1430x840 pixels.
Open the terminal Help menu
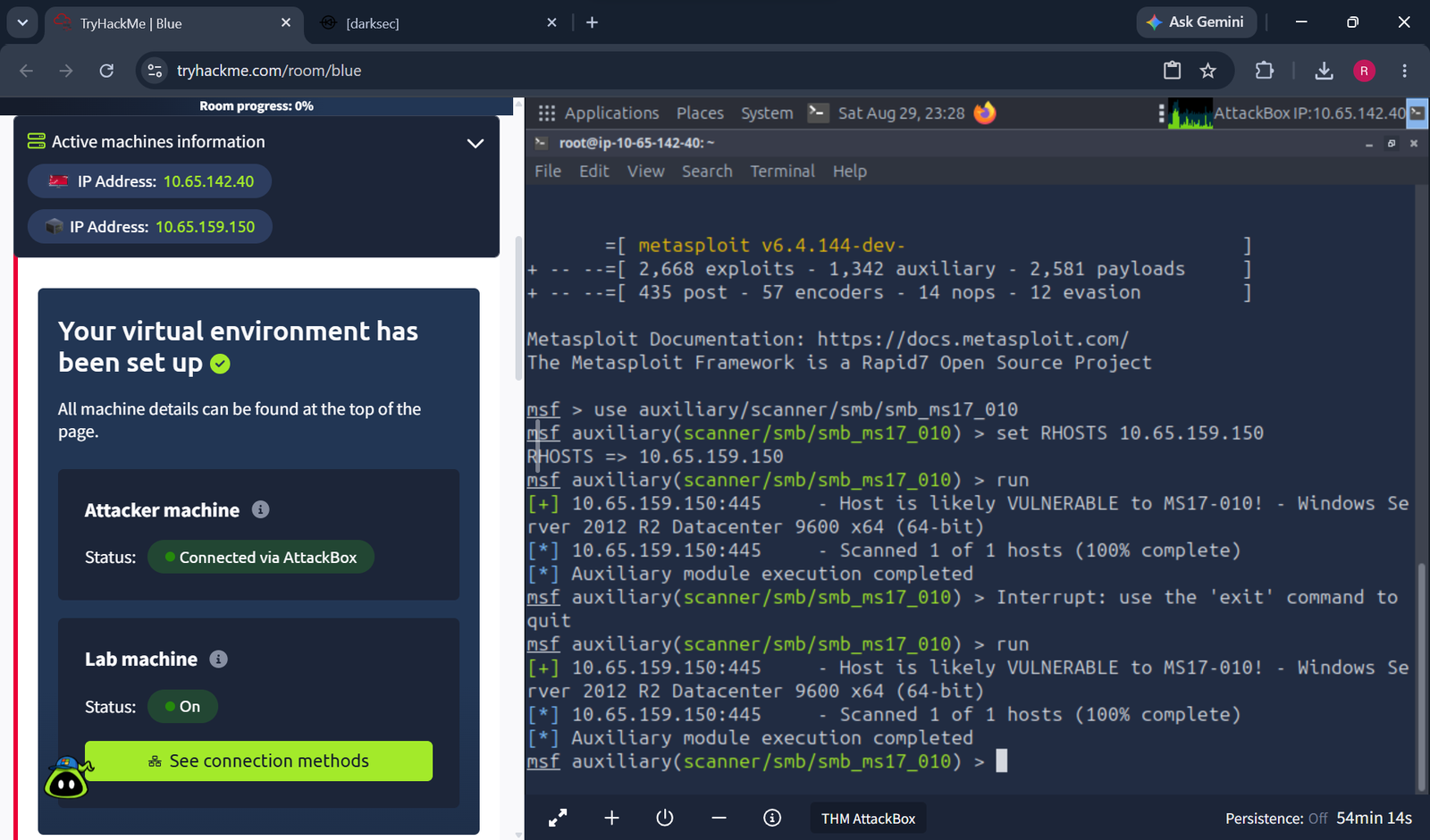[850, 172]
